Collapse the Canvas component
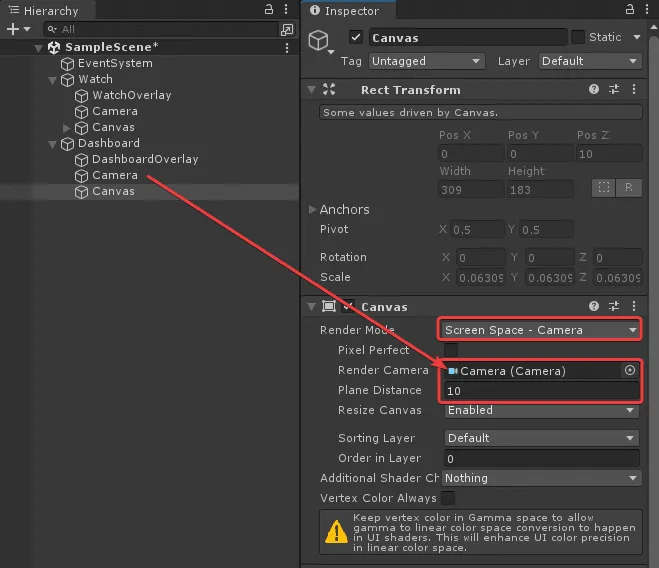Viewport: 659px width, 568px height. click(311, 307)
